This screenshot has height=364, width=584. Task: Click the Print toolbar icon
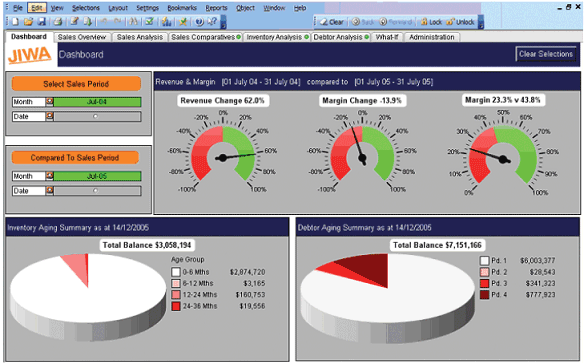click(58, 22)
